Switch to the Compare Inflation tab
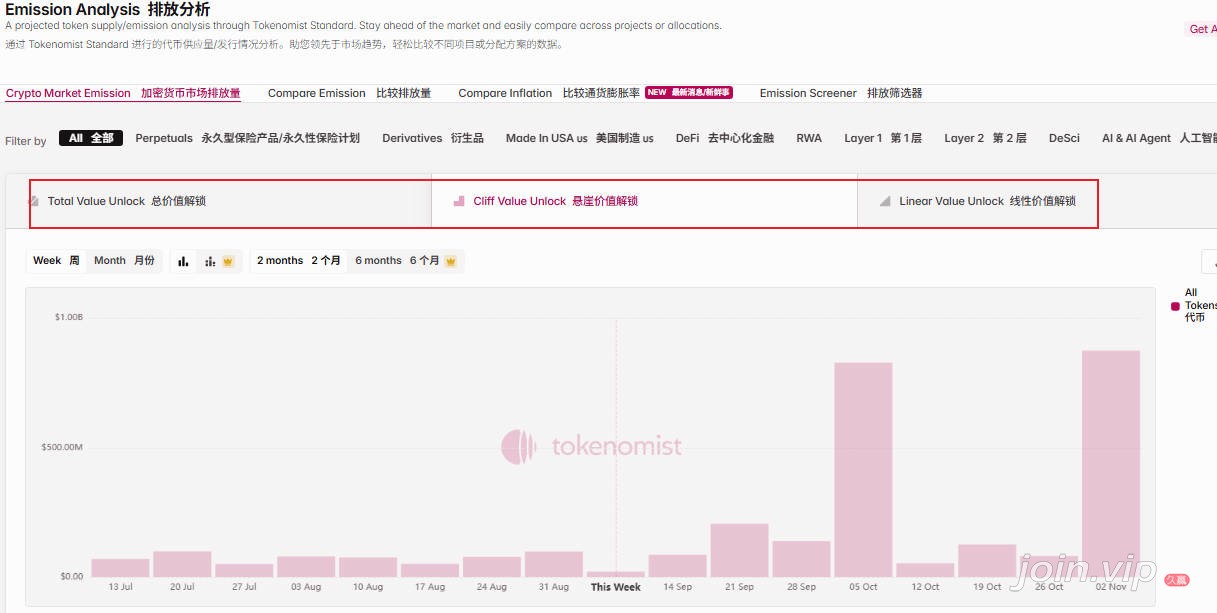This screenshot has height=613, width=1217. click(x=549, y=93)
